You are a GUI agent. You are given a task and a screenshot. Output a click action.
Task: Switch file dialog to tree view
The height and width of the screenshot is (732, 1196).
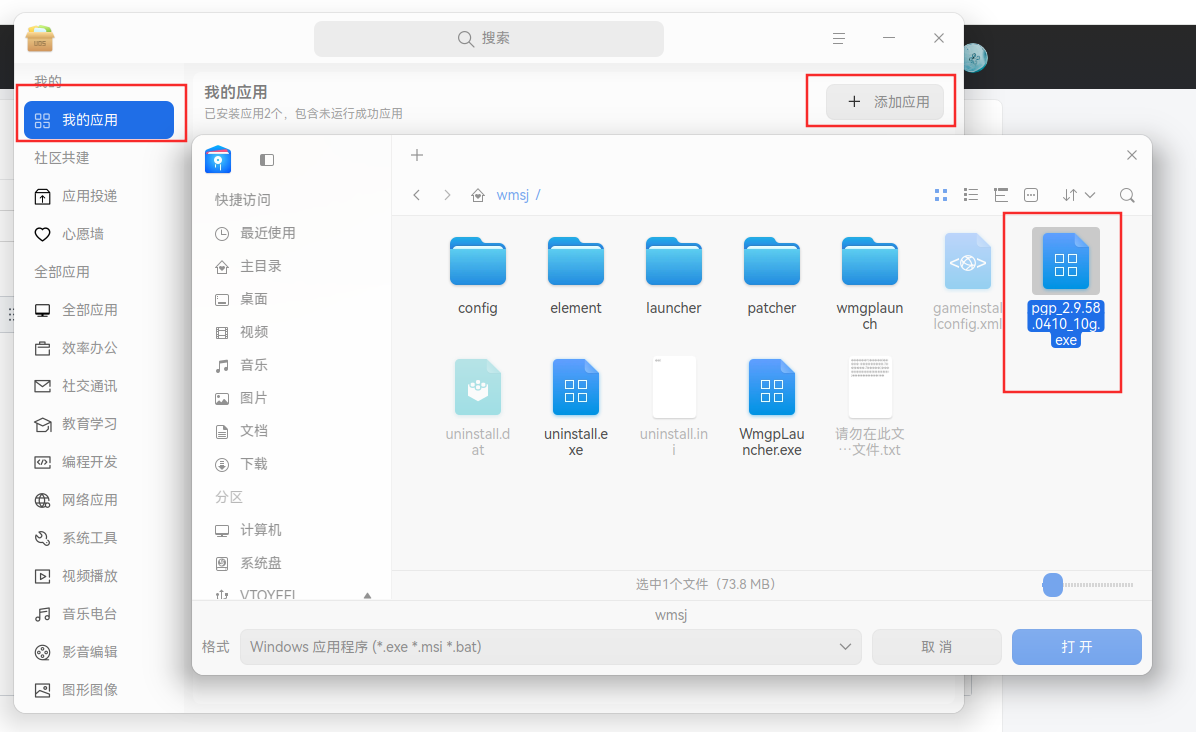[1001, 195]
